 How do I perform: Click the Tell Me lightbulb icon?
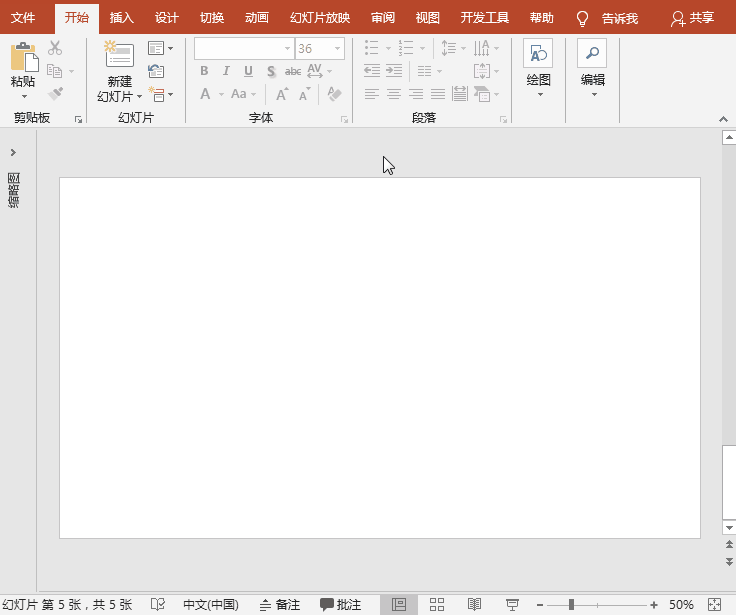pos(583,18)
